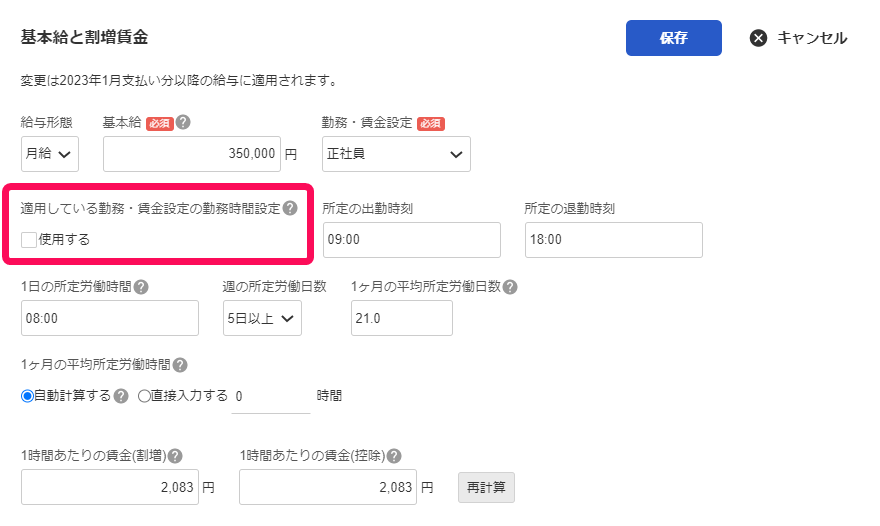This screenshot has height=526, width=880.
Task: Click the 賃金(割増) 2,083 field
Action: (x=109, y=487)
